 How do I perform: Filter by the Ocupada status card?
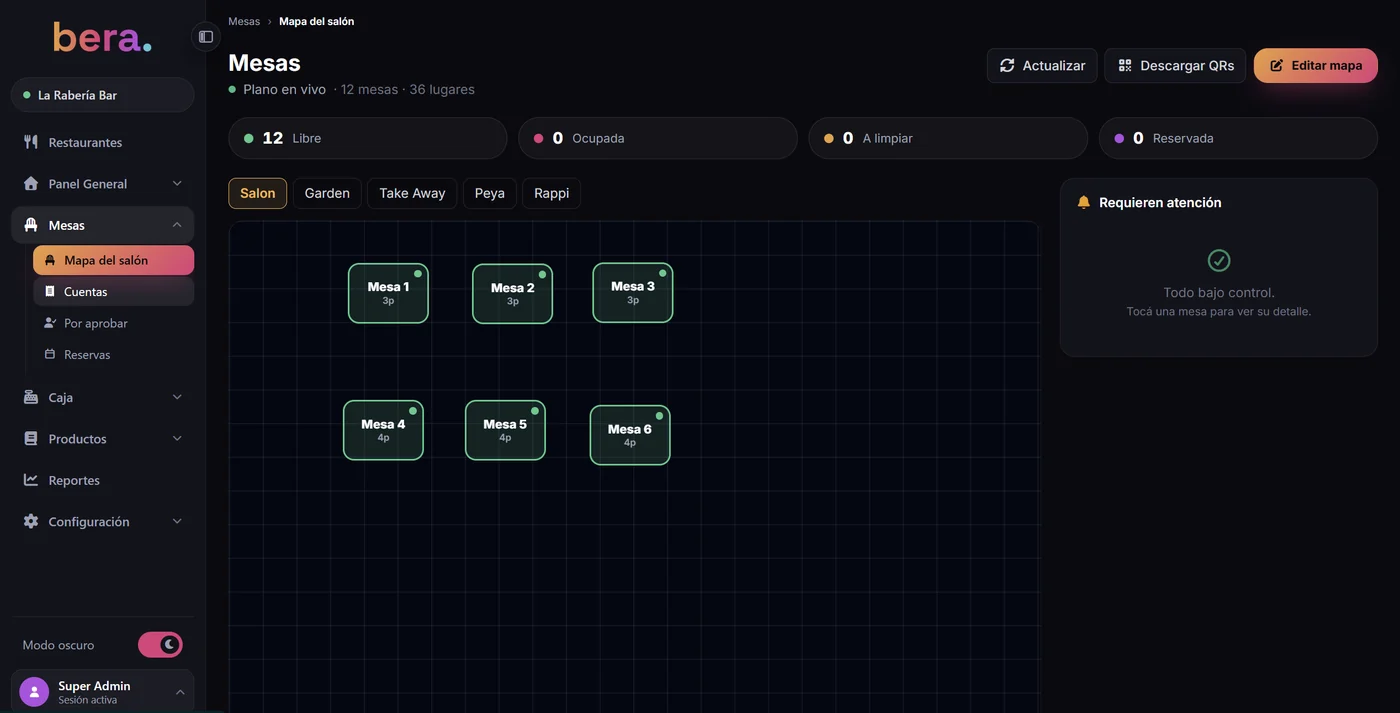click(x=658, y=138)
